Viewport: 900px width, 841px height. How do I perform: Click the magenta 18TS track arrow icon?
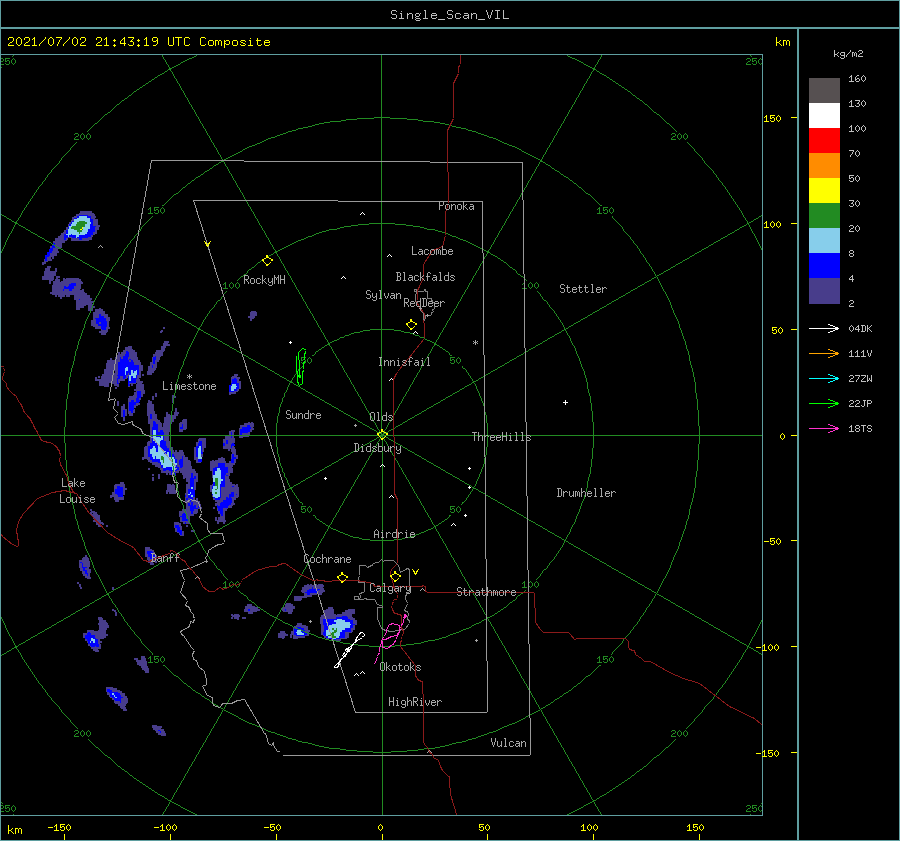tap(824, 428)
